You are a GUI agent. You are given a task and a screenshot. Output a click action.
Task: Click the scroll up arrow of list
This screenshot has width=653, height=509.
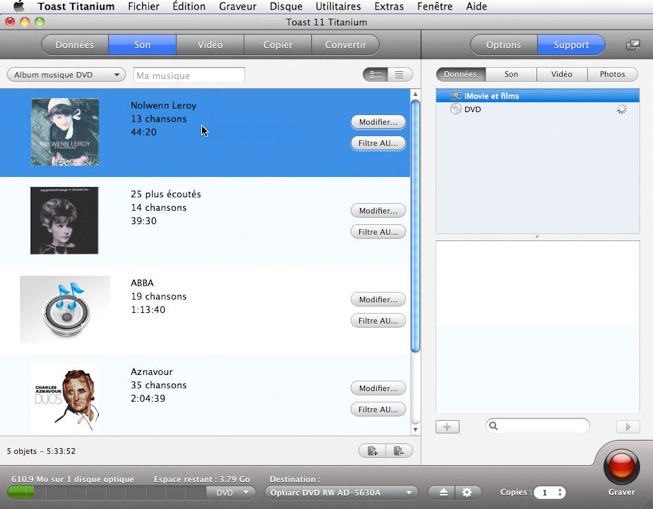[x=415, y=95]
